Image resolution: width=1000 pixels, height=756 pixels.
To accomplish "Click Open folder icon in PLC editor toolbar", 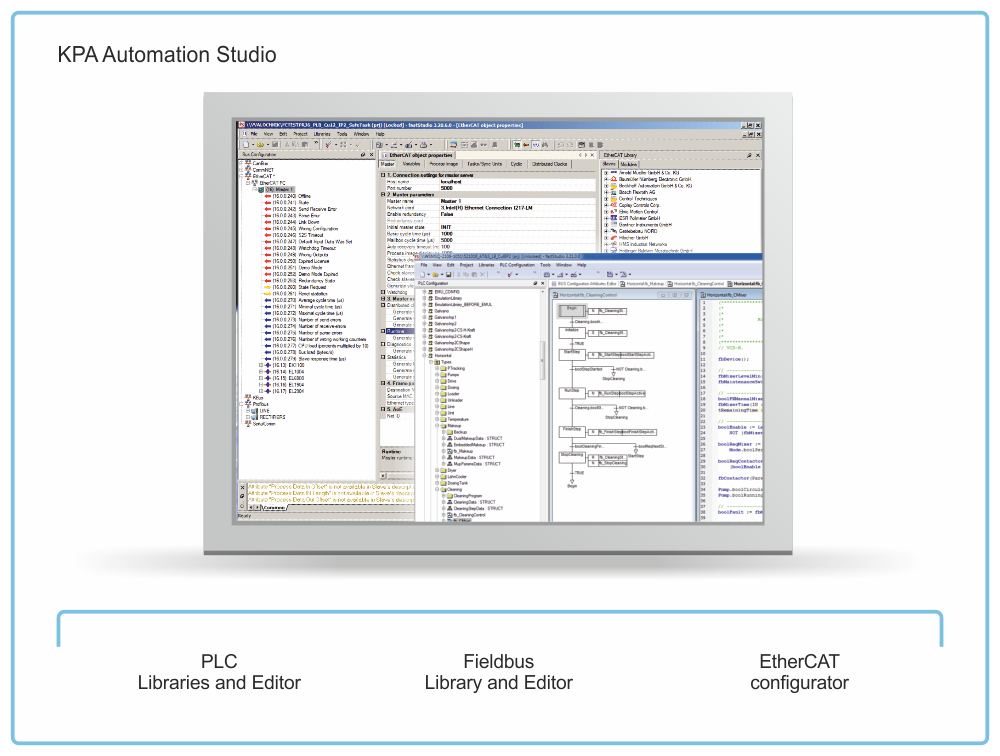I will point(436,274).
